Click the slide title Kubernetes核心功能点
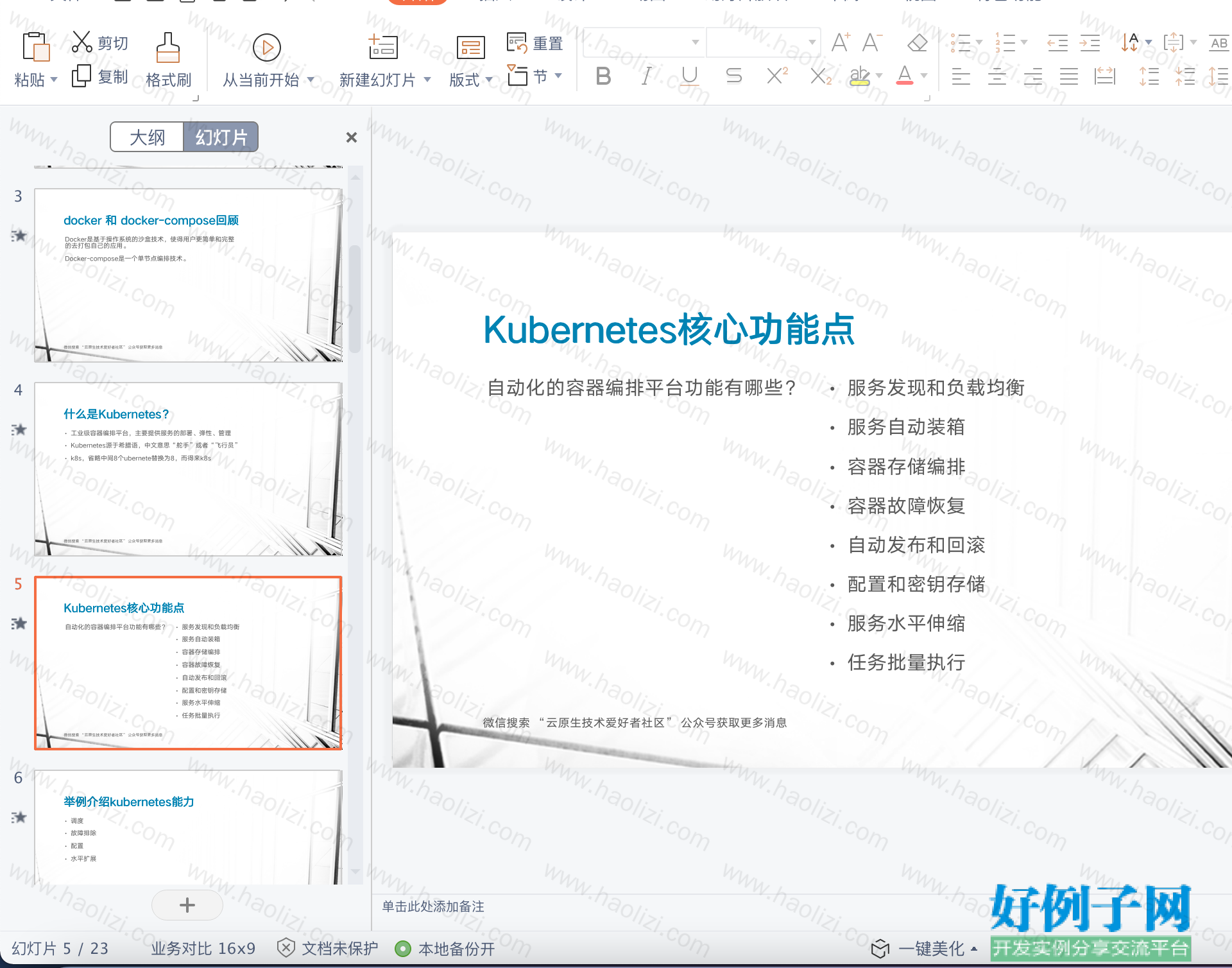The width and height of the screenshot is (1232, 968). pos(669,330)
